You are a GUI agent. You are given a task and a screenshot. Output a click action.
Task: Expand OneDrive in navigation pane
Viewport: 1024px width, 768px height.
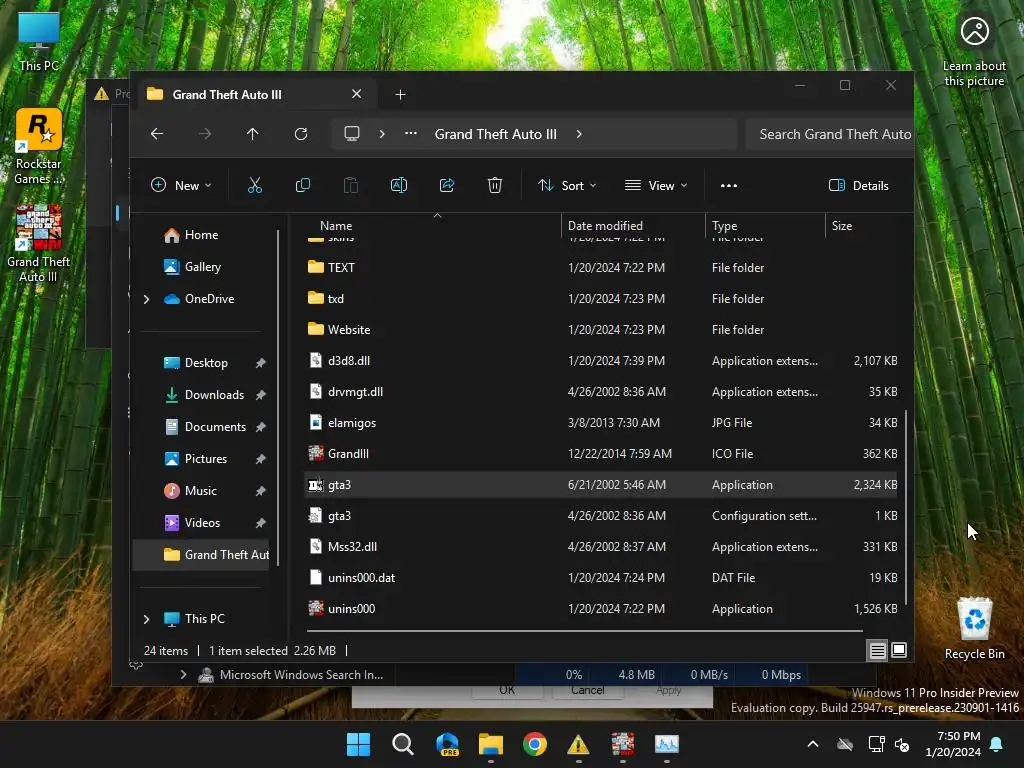(x=146, y=299)
